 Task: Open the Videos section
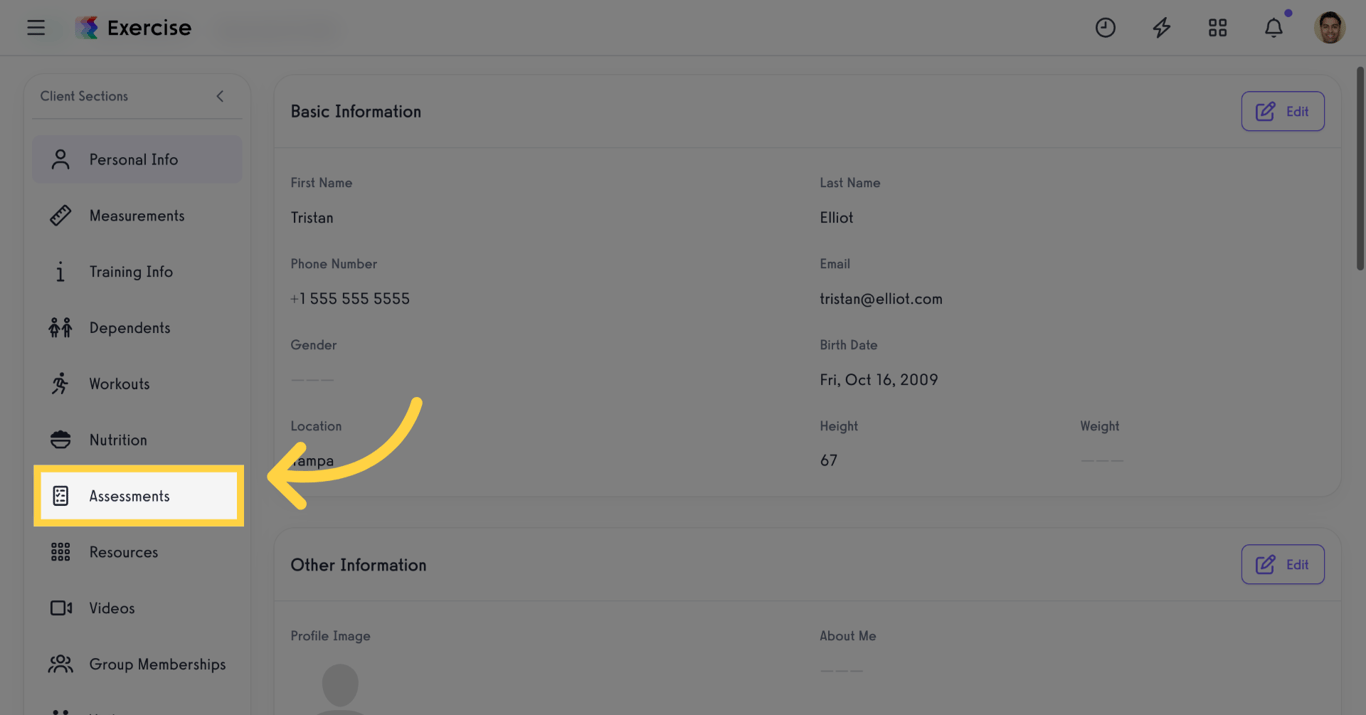(112, 608)
